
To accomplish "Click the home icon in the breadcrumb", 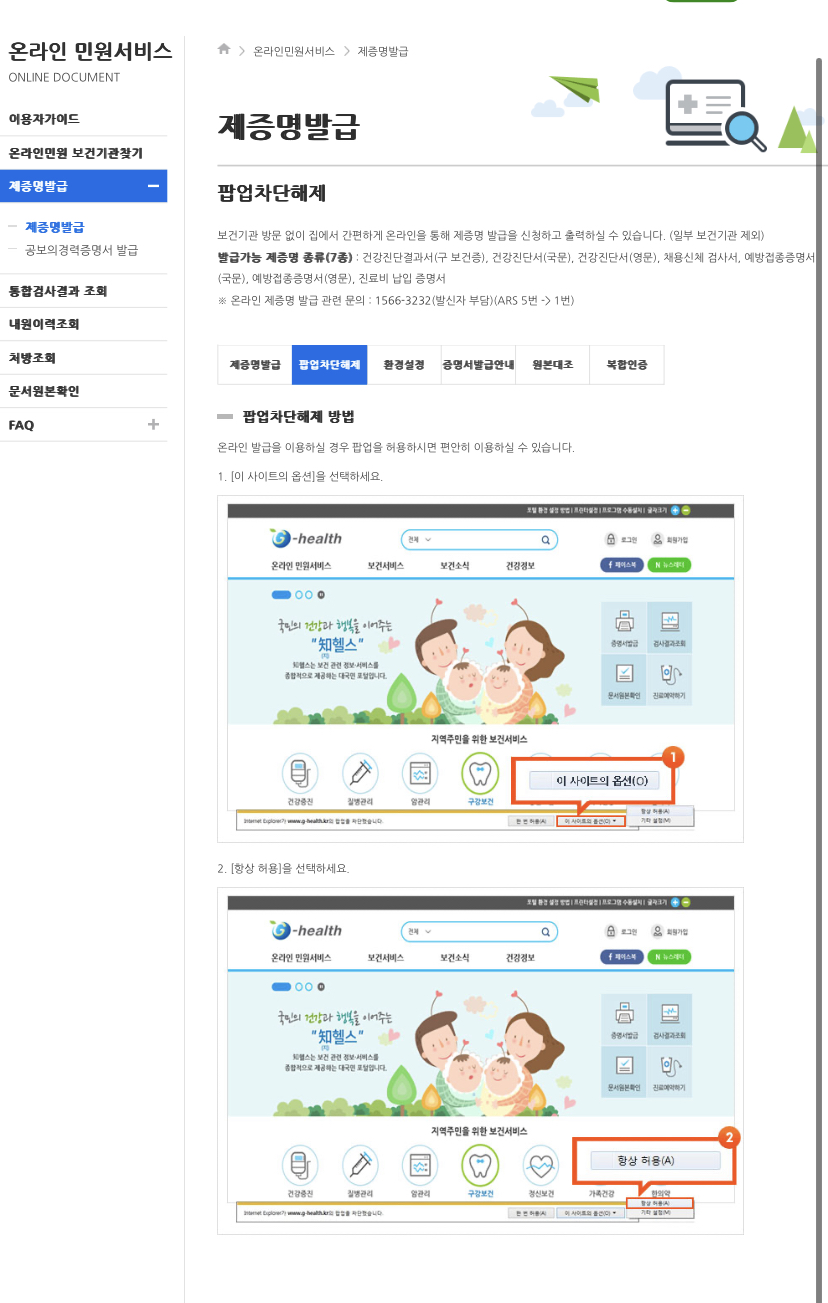I will pyautogui.click(x=224, y=50).
